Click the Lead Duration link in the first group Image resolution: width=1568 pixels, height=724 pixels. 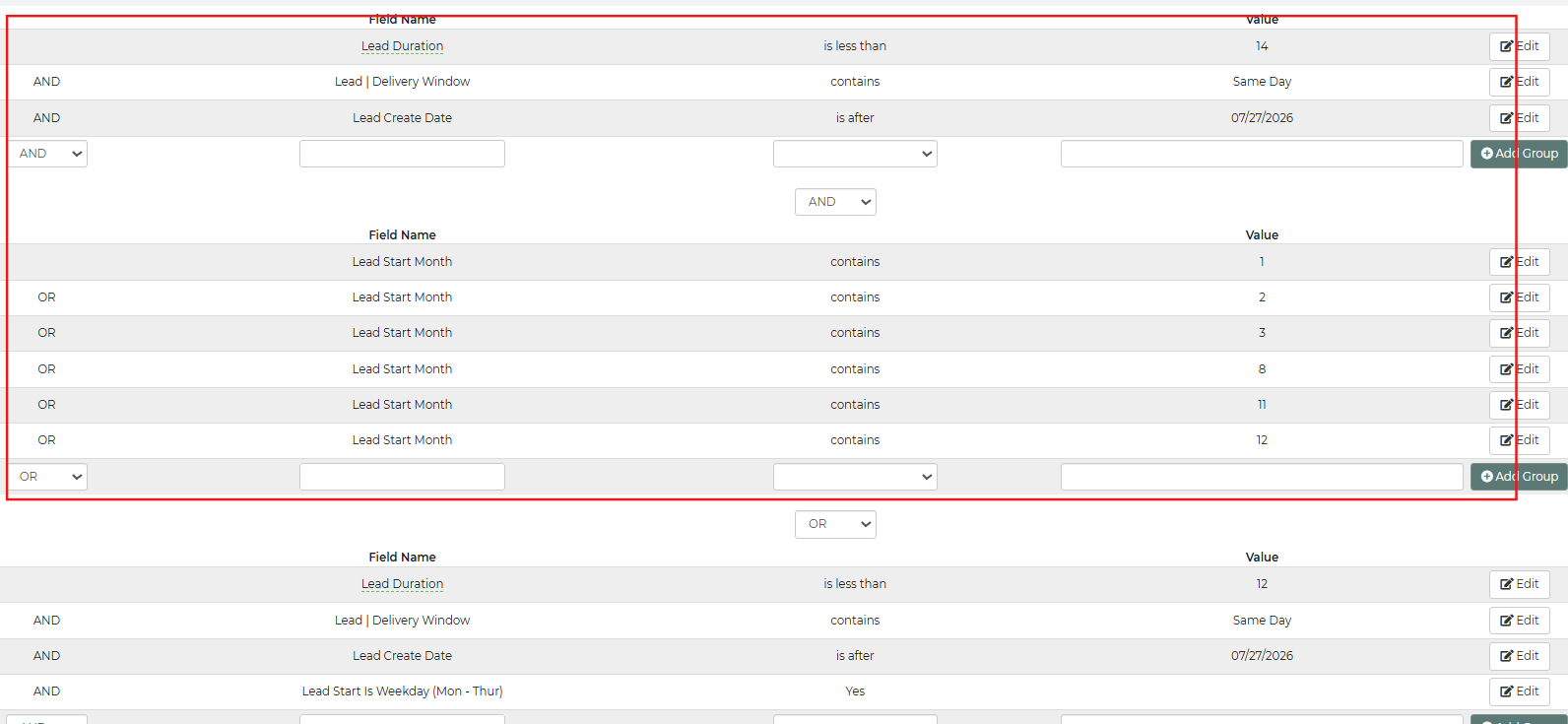point(402,46)
